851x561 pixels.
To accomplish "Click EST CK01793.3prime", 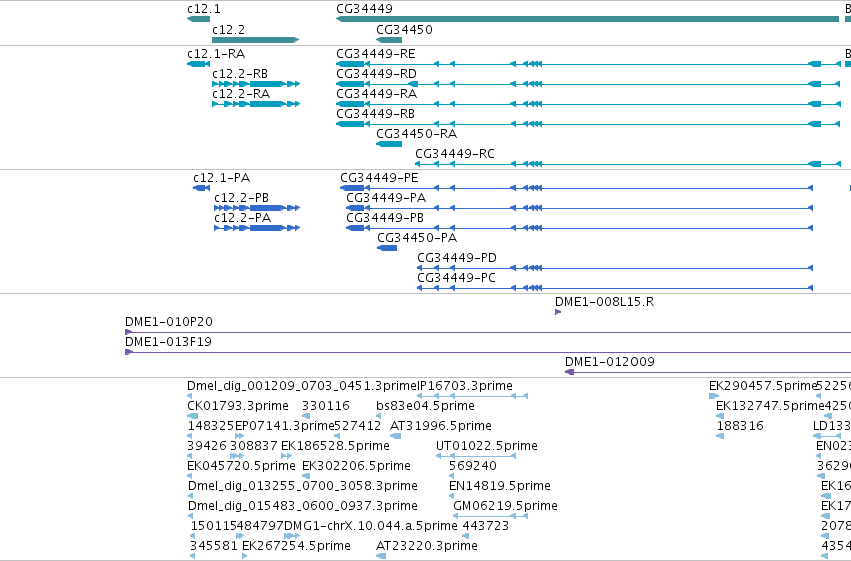I will (193, 416).
